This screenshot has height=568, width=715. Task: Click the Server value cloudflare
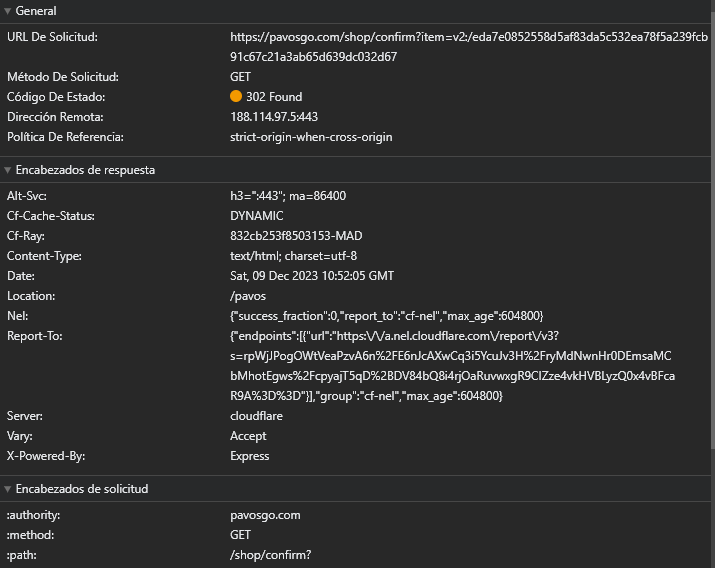258,416
